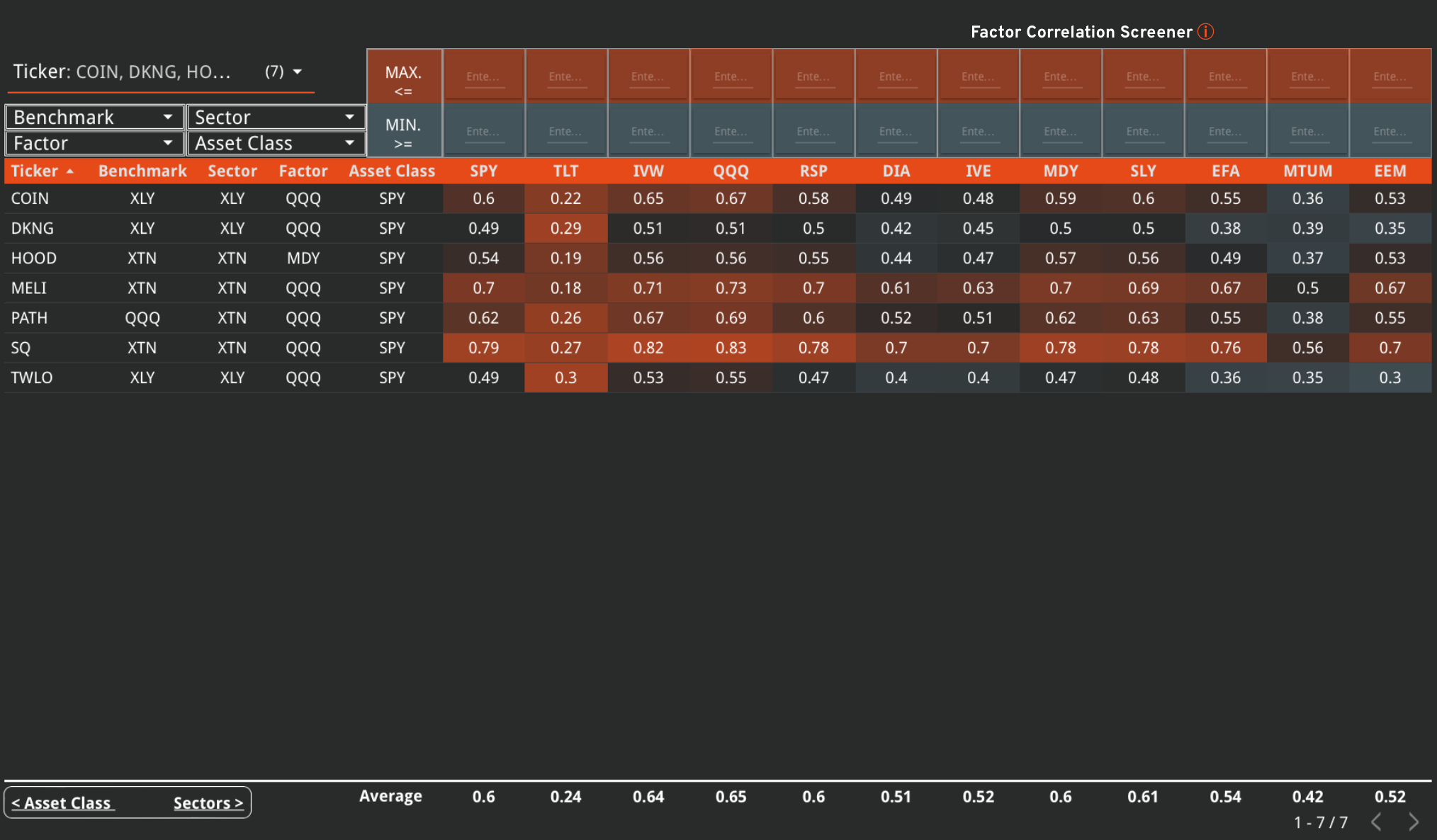
Task: Select the SQ ticker row
Action: coord(21,348)
